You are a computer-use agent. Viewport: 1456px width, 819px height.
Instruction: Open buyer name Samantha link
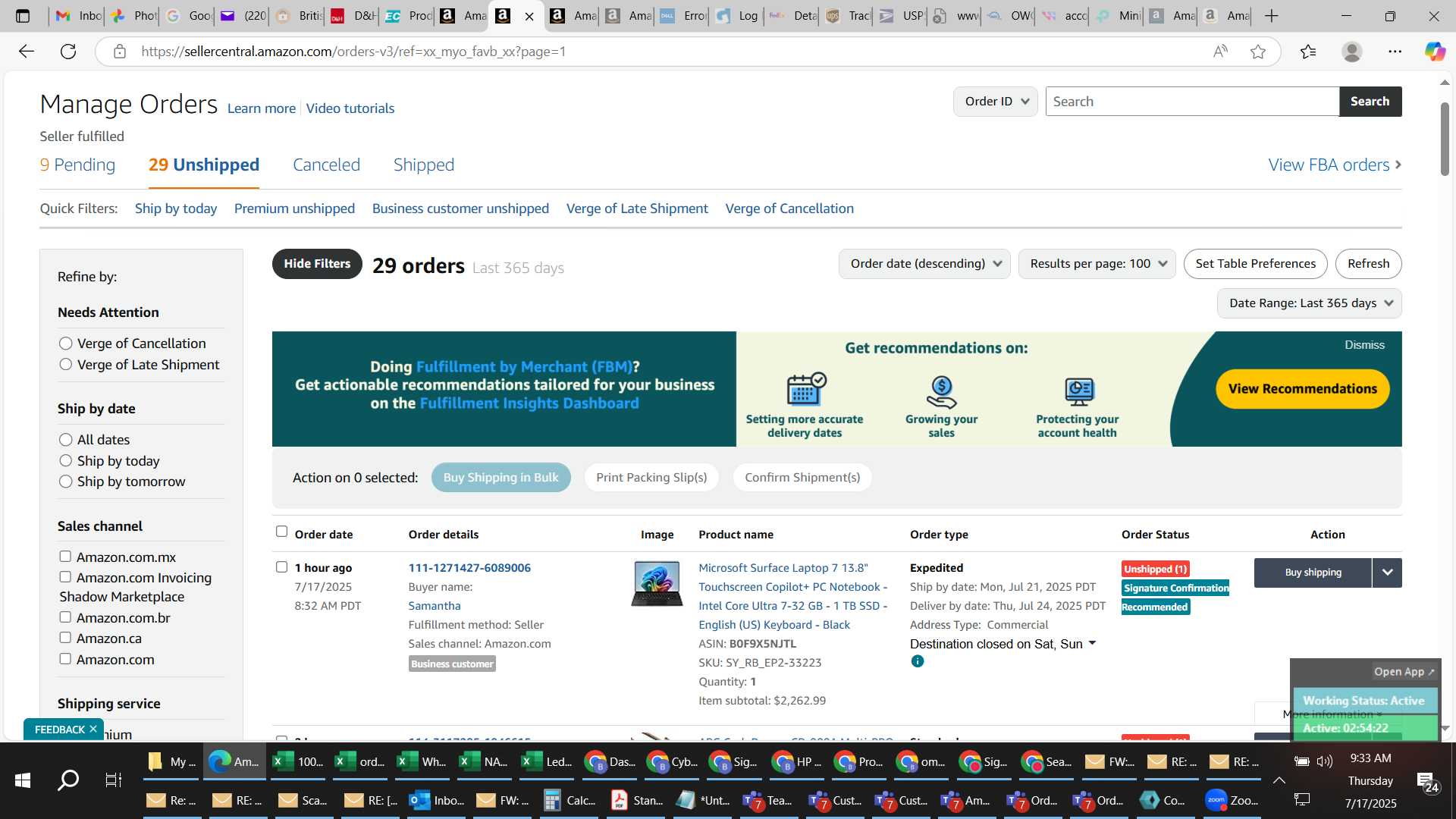click(x=435, y=606)
